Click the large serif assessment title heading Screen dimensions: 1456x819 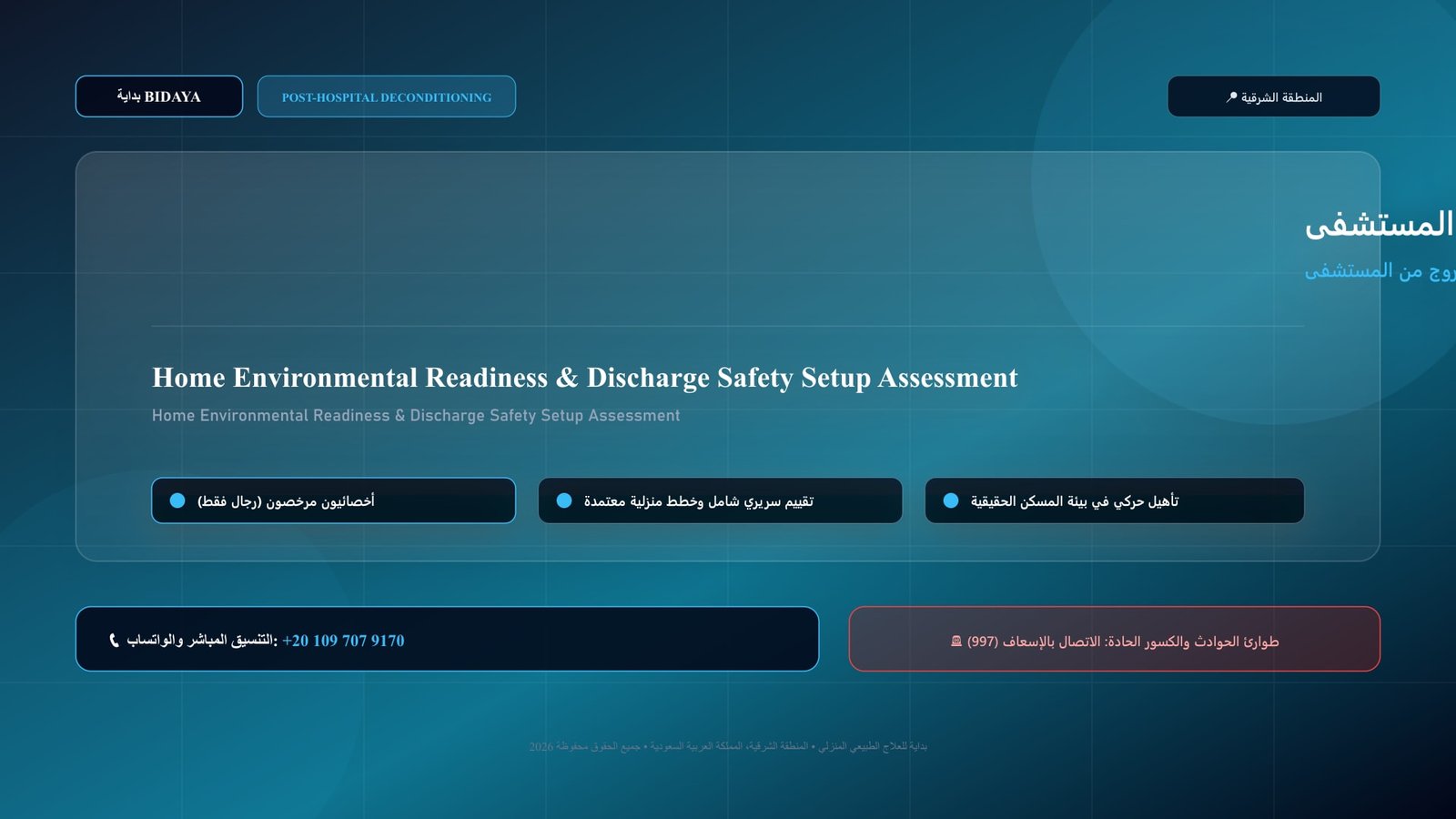tap(585, 378)
